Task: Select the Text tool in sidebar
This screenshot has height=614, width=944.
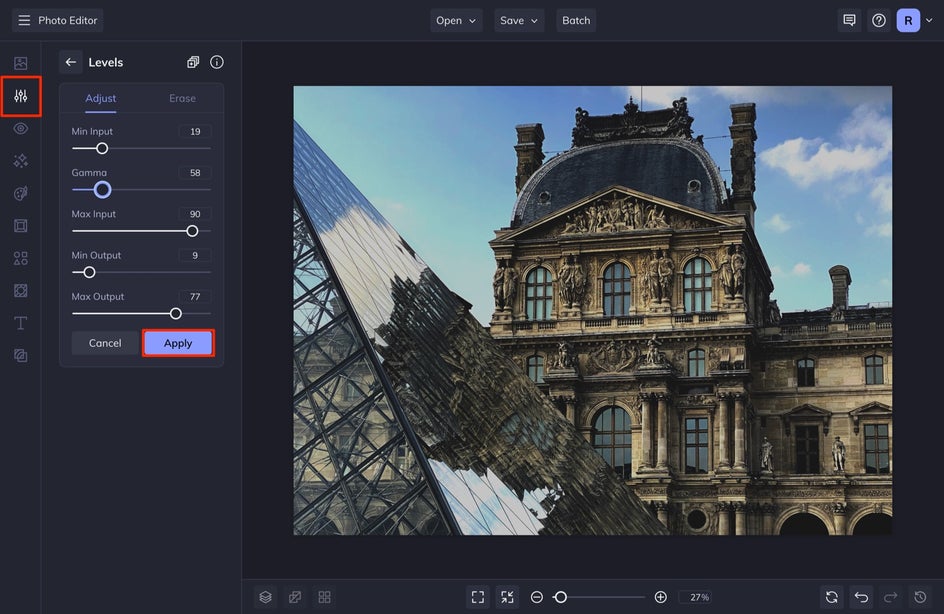Action: (21, 323)
